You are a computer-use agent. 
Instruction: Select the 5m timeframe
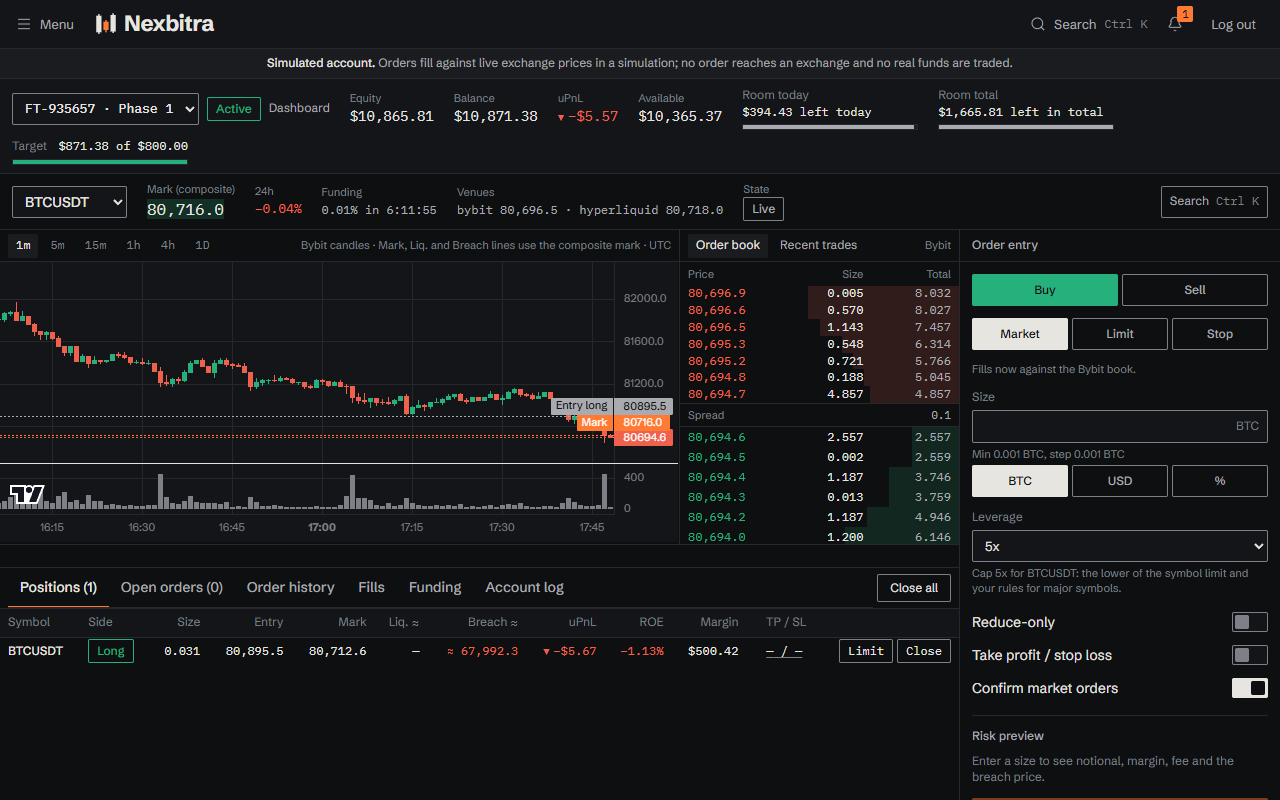[58, 245]
